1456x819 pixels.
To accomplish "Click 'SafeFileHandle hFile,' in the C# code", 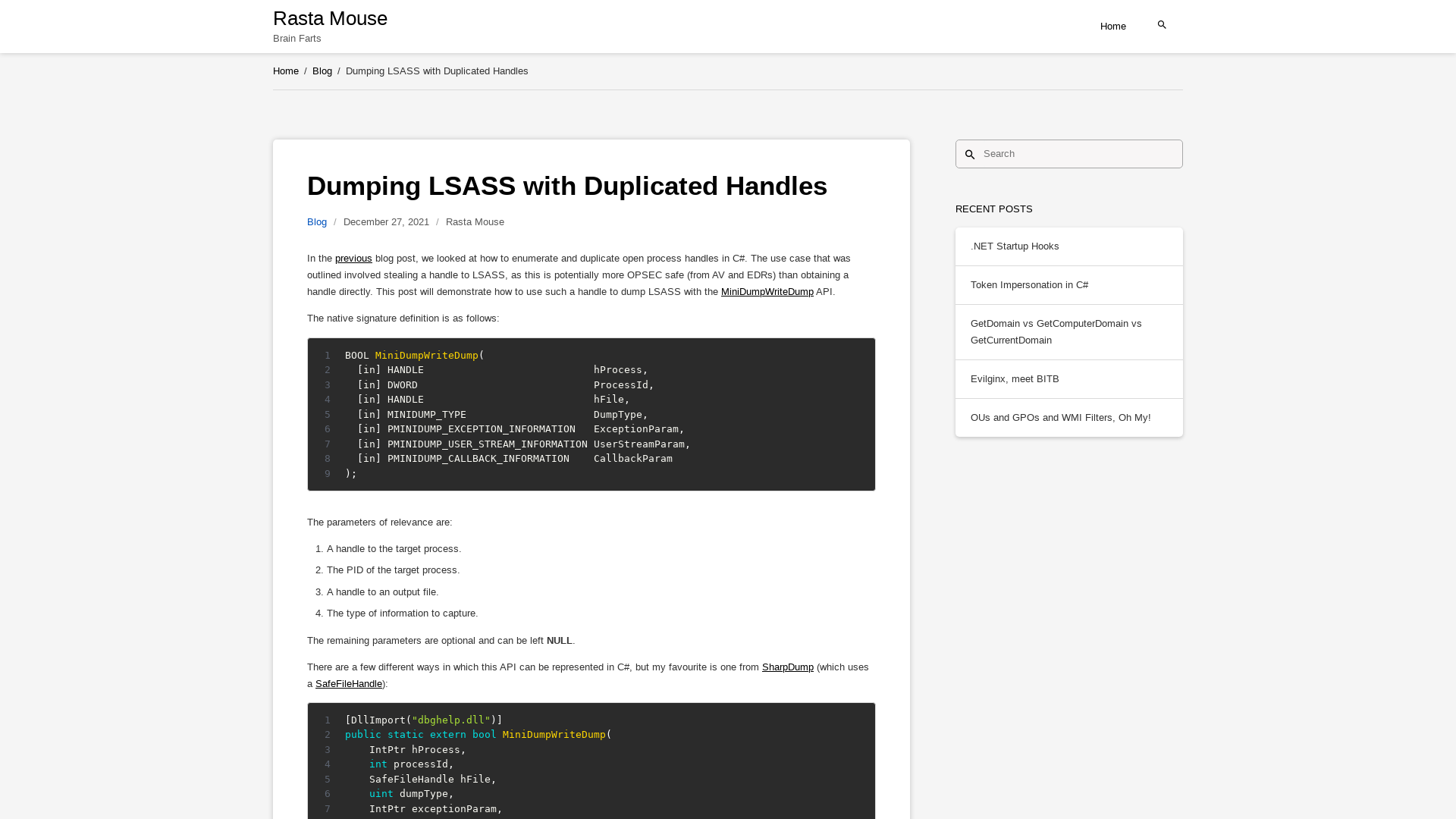I will tap(432, 780).
